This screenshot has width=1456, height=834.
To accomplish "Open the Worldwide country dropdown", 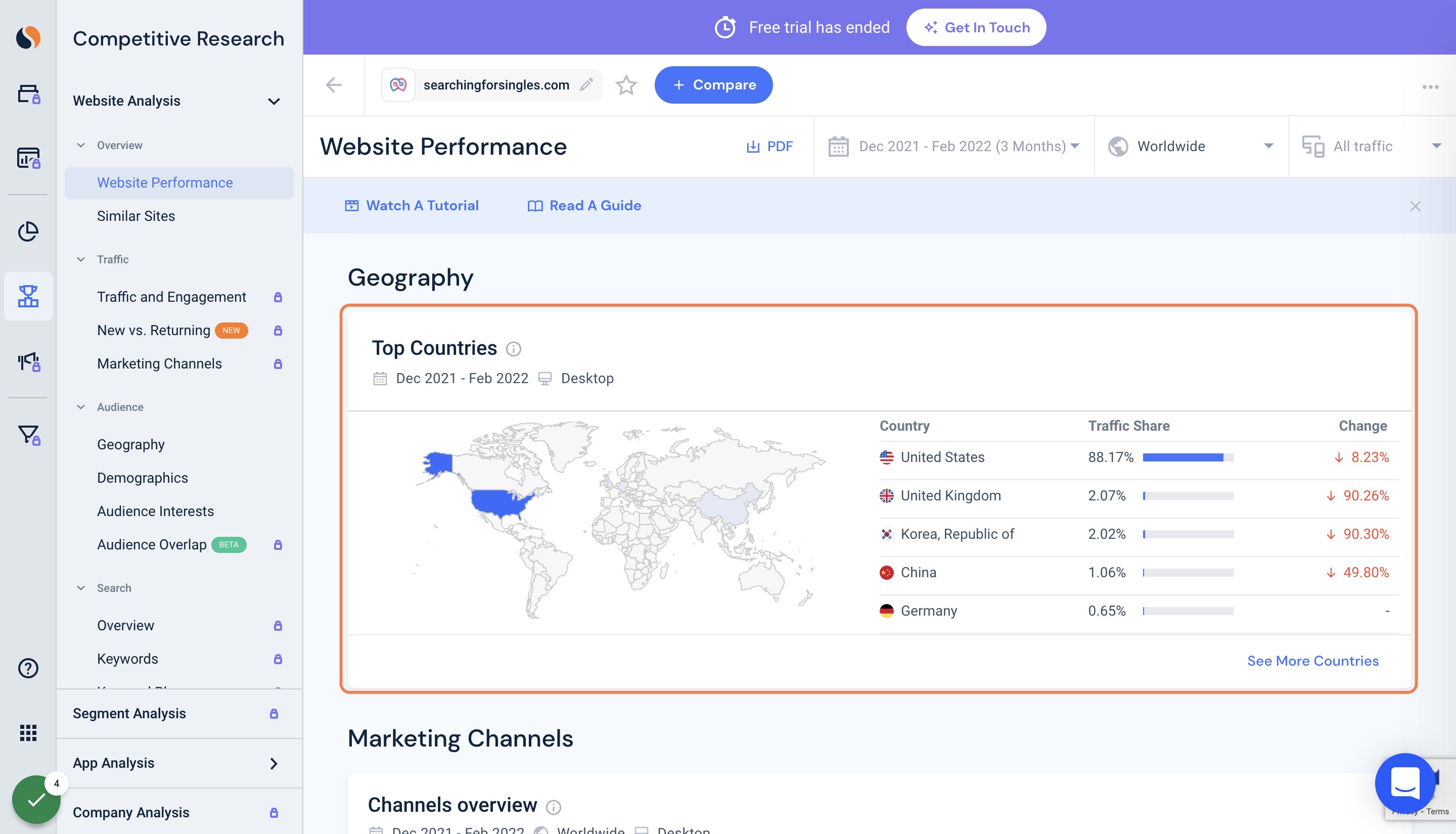I will point(1191,147).
